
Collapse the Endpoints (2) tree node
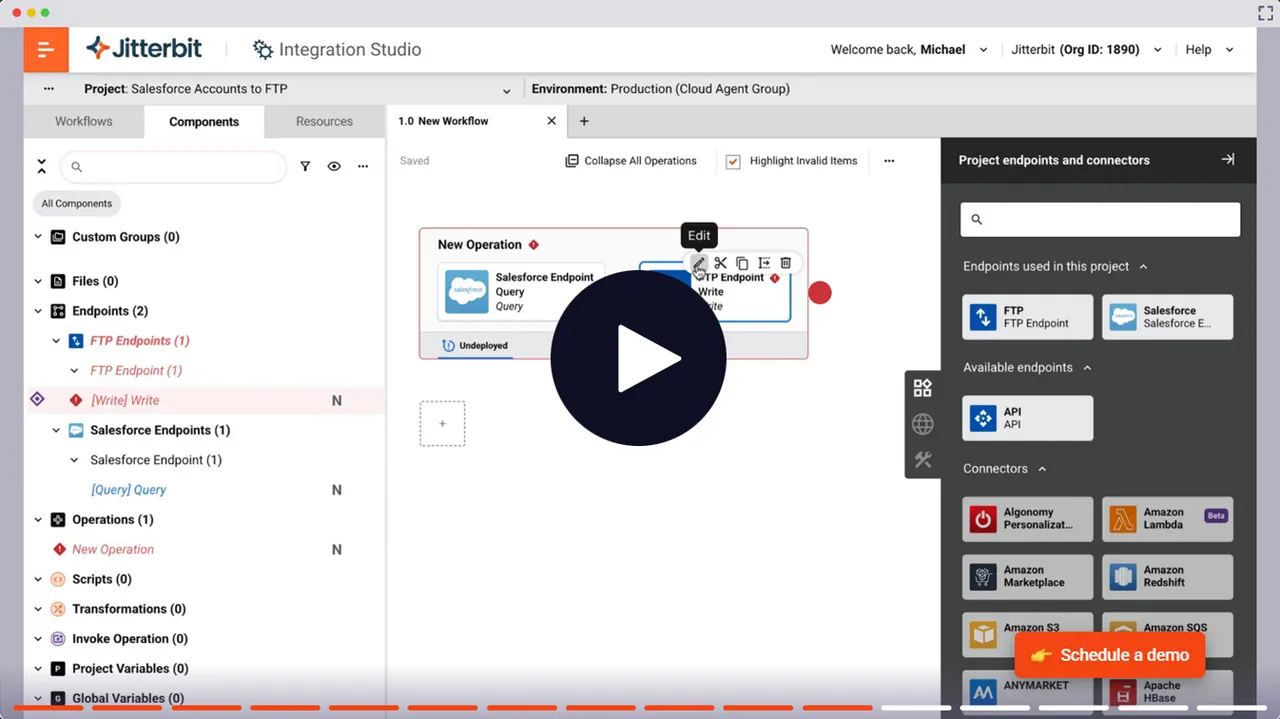point(38,312)
